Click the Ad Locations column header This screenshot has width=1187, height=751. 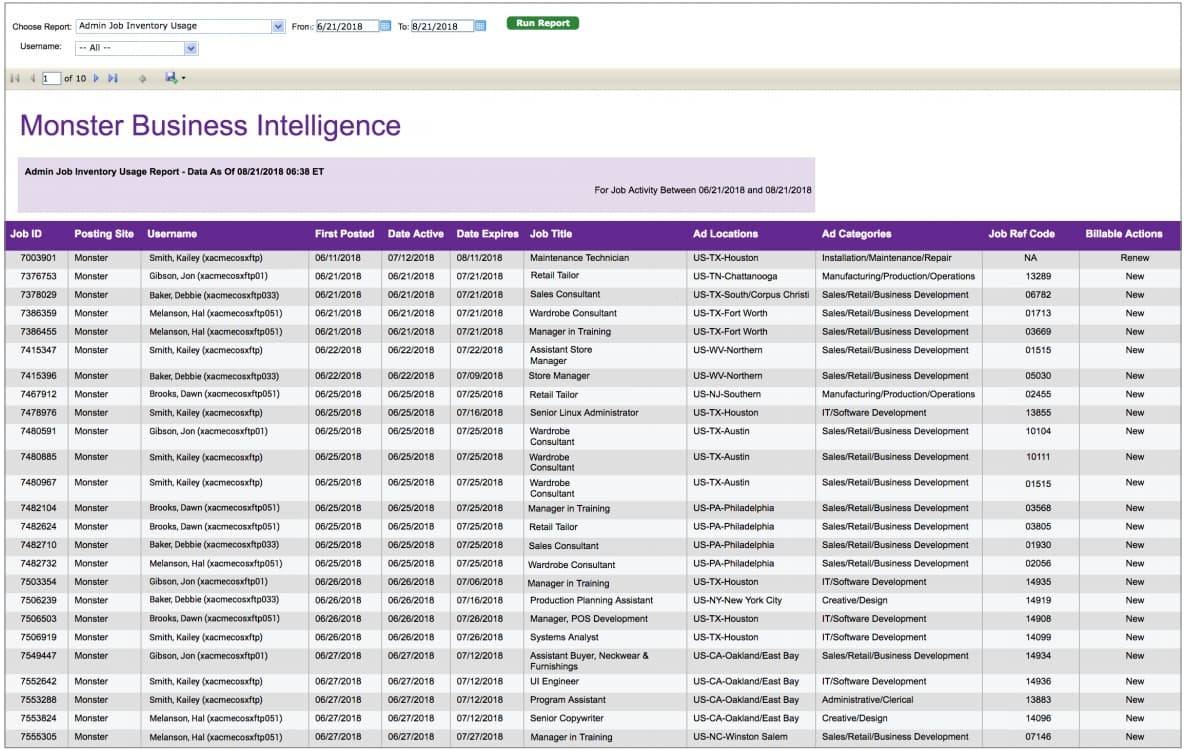click(x=725, y=234)
